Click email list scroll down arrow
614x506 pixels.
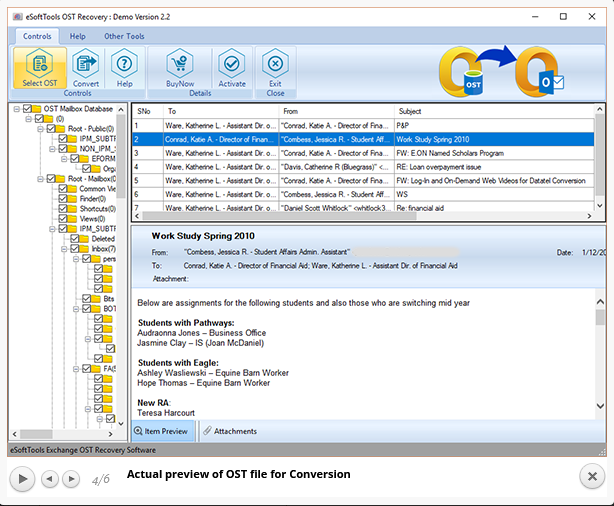600,205
